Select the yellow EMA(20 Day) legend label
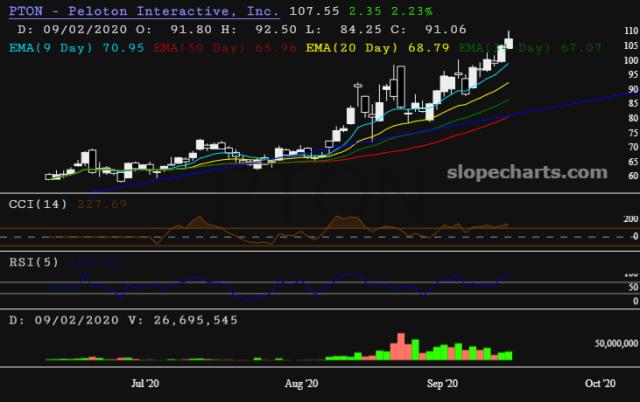Image resolution: width=640 pixels, height=402 pixels. (352, 48)
